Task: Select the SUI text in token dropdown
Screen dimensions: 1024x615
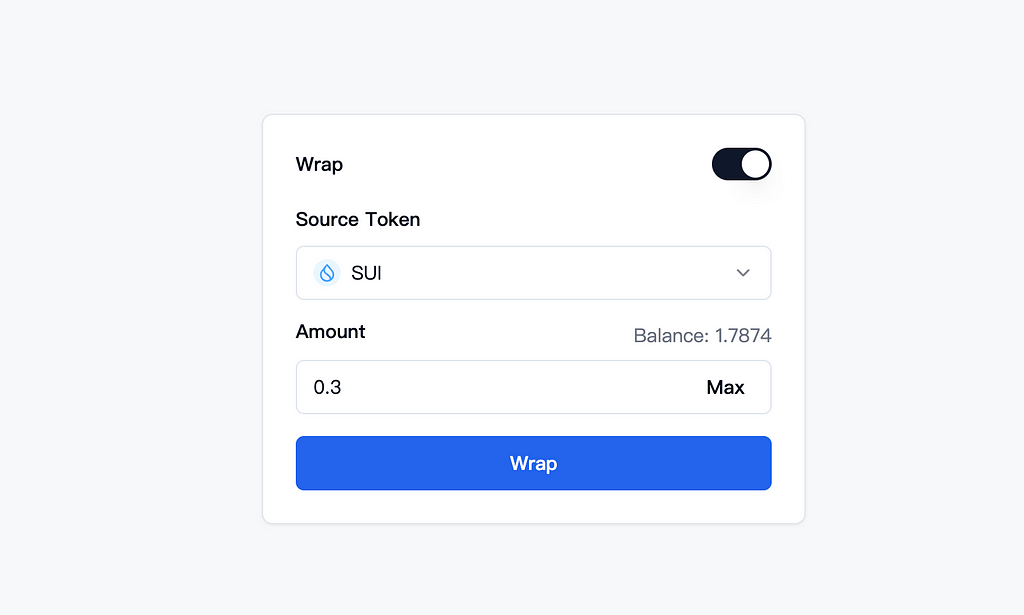Action: (366, 273)
